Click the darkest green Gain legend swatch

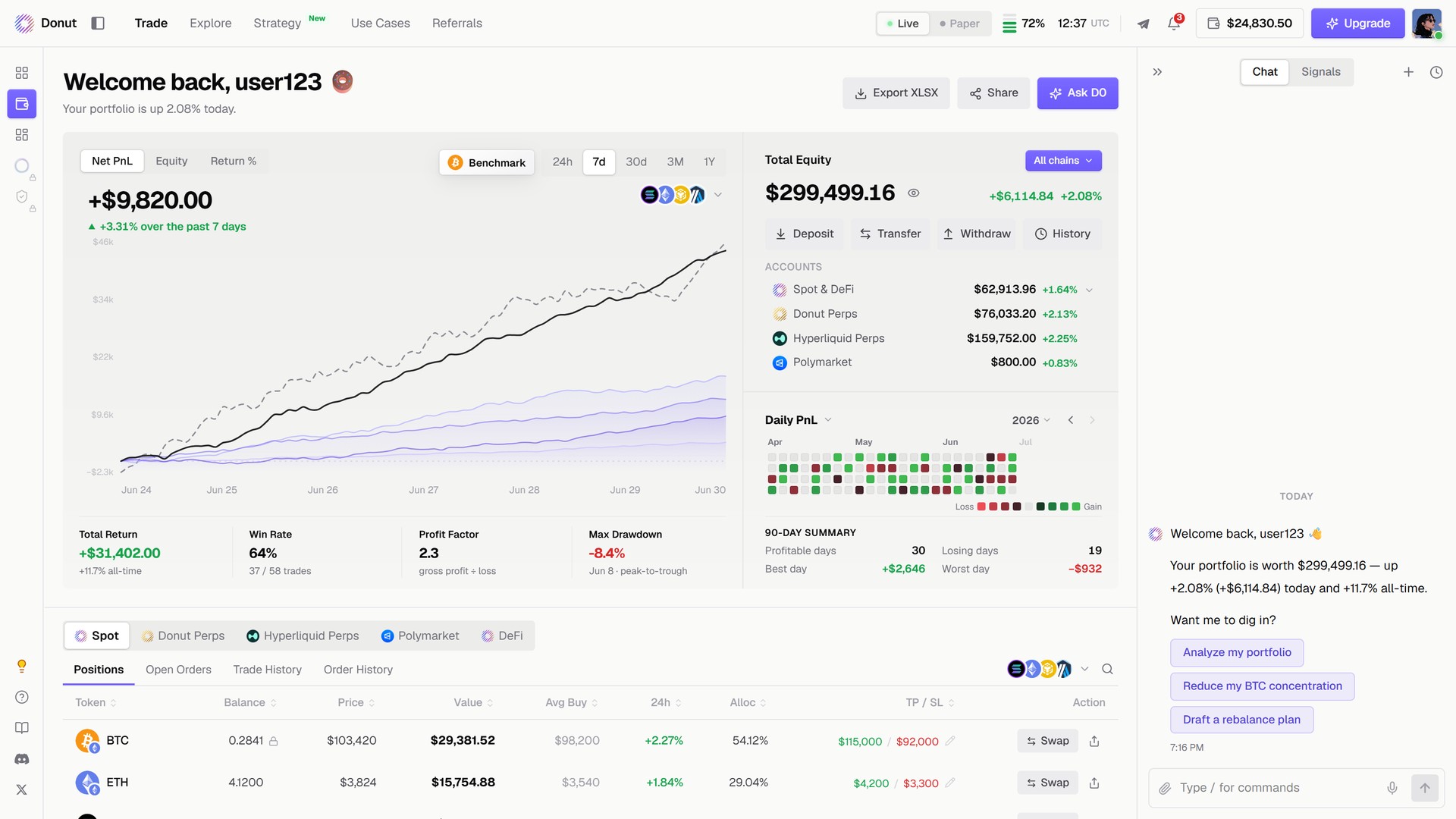point(1040,507)
